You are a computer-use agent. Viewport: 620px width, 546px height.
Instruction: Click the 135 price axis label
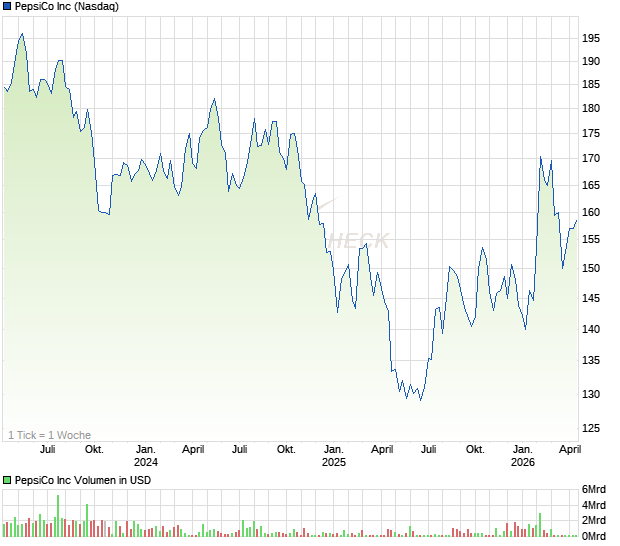[x=591, y=361]
